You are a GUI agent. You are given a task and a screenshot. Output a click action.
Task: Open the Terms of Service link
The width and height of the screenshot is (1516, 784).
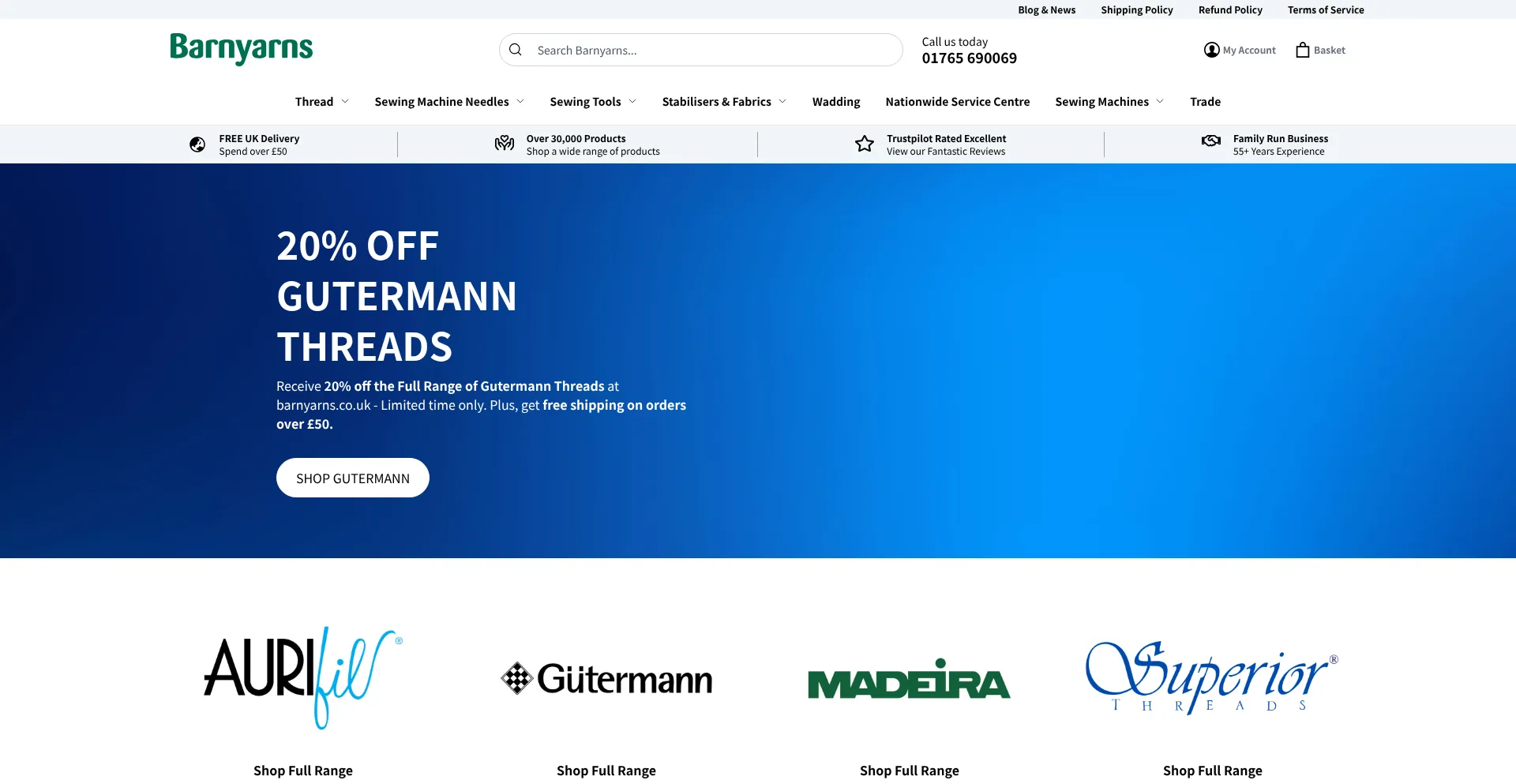[x=1326, y=9]
